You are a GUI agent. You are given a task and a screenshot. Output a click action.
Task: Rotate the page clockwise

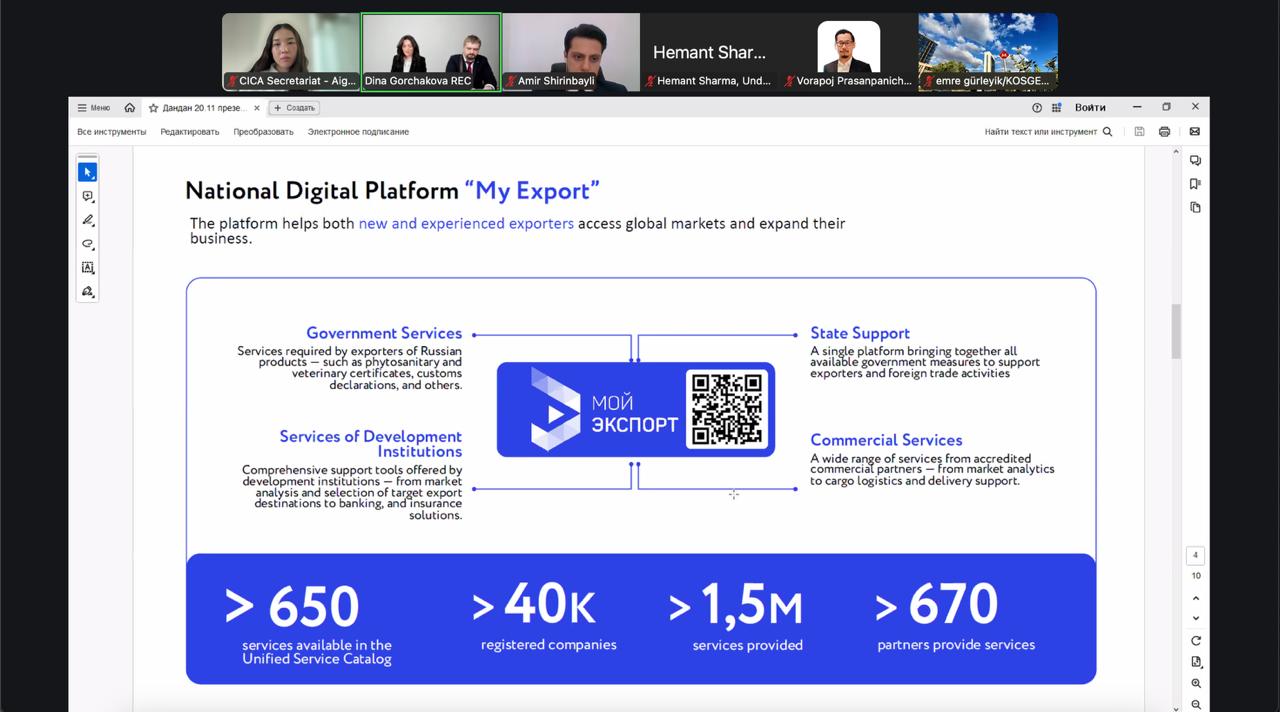pos(1196,640)
